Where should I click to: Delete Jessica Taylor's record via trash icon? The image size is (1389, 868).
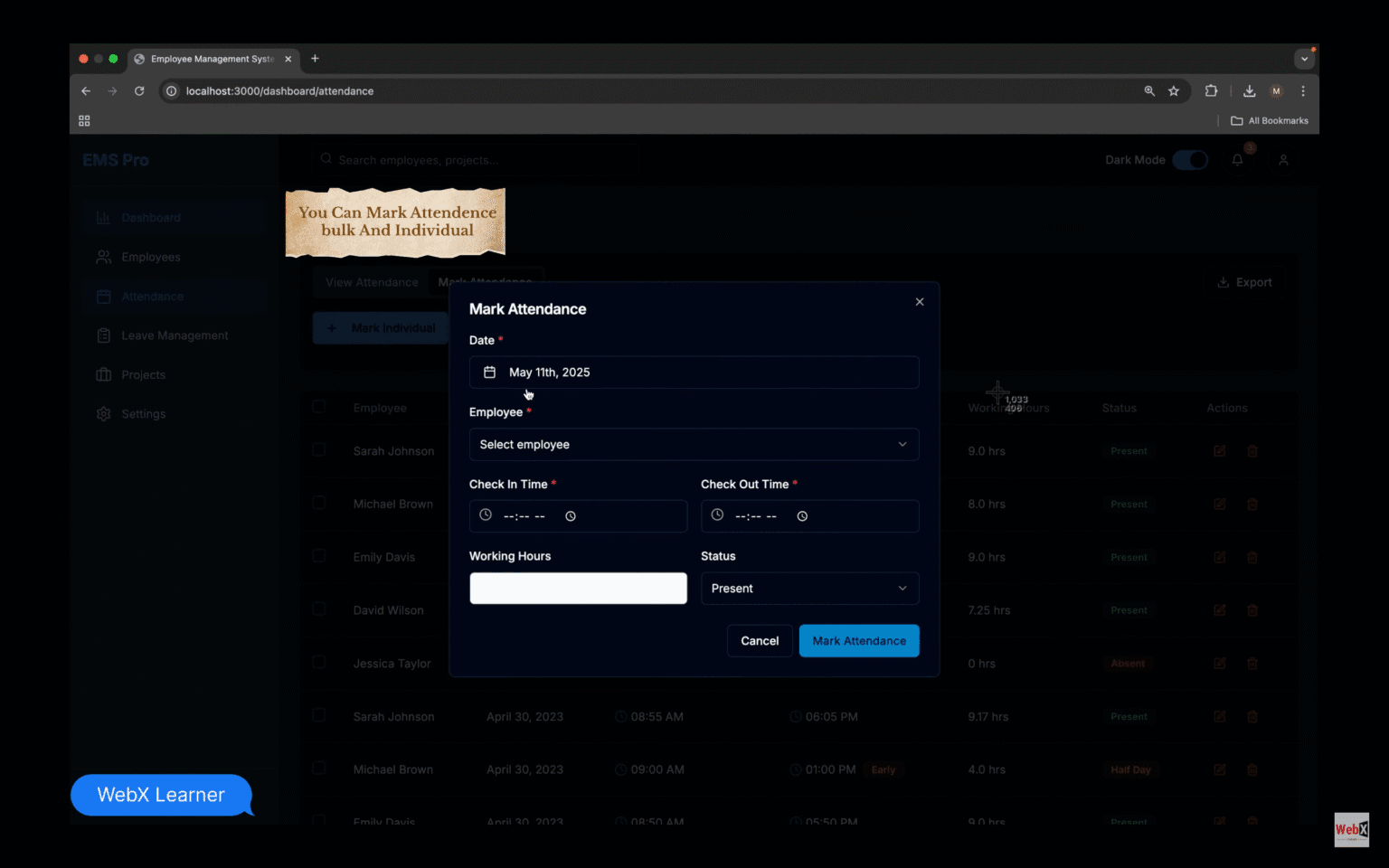1252,663
